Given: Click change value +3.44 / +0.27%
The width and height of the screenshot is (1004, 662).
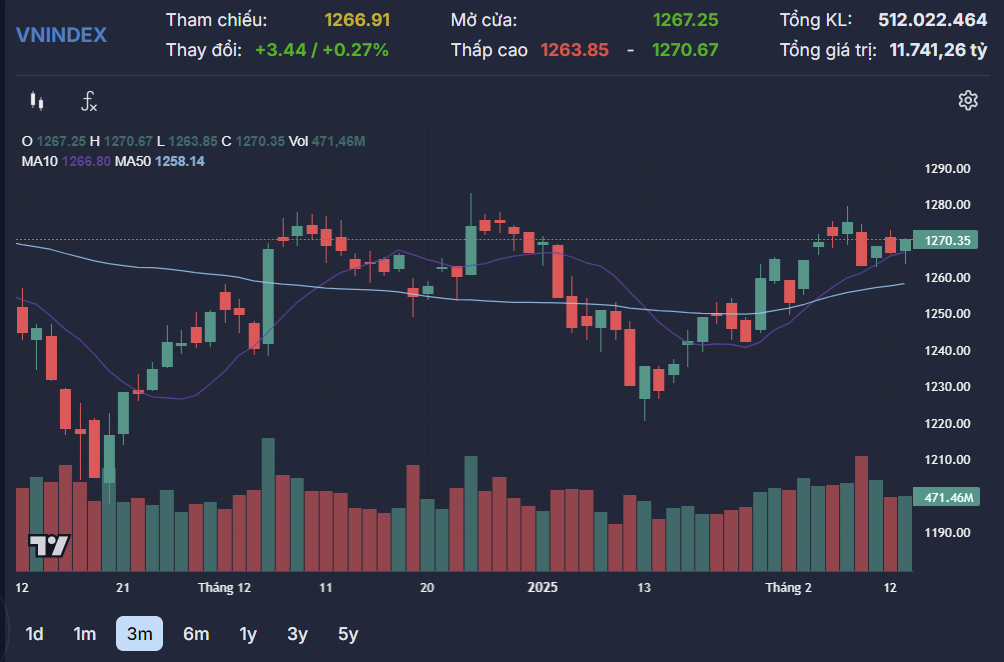Looking at the screenshot, I should coord(321,50).
